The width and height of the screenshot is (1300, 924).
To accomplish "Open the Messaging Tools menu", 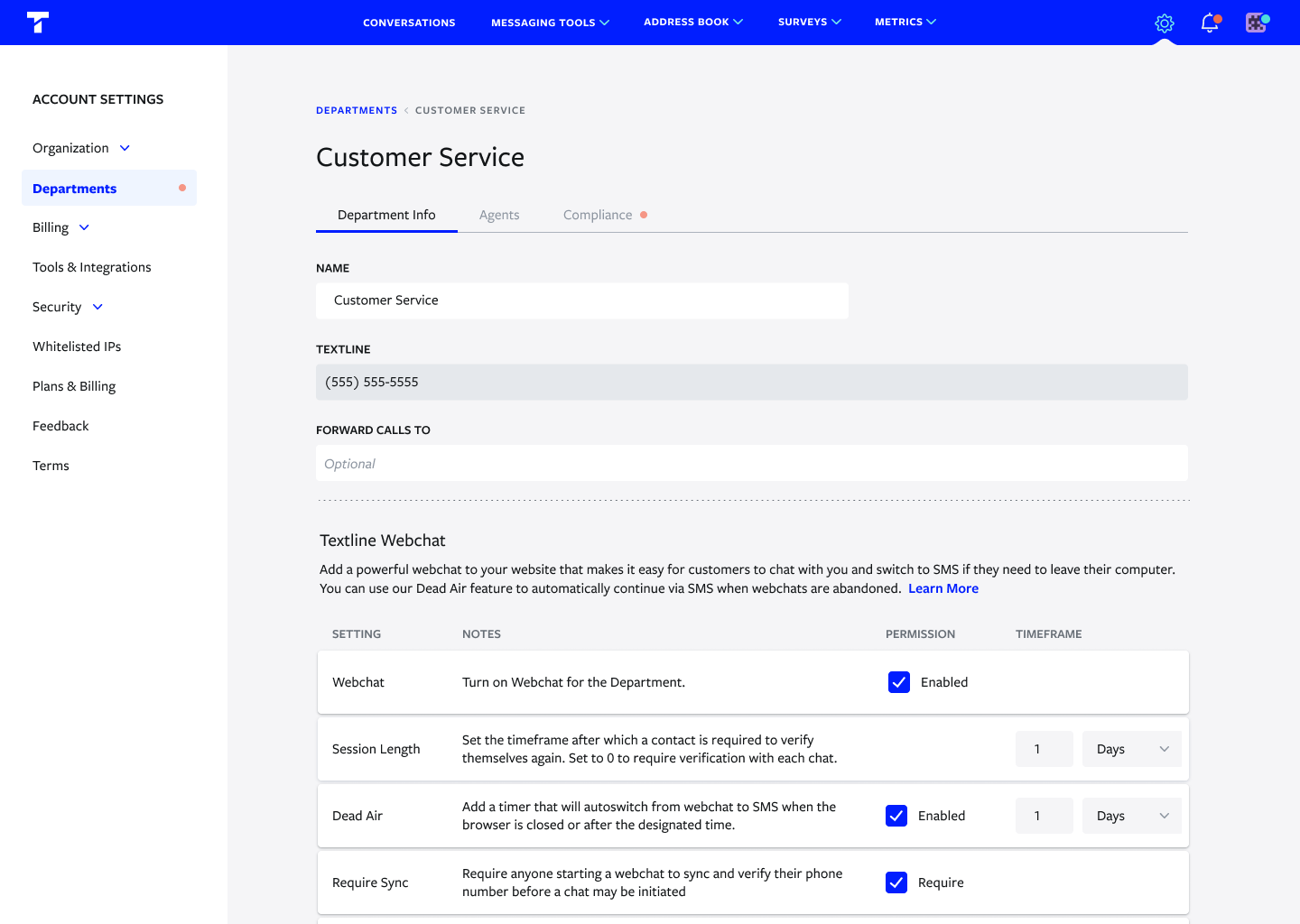I will coord(550,23).
